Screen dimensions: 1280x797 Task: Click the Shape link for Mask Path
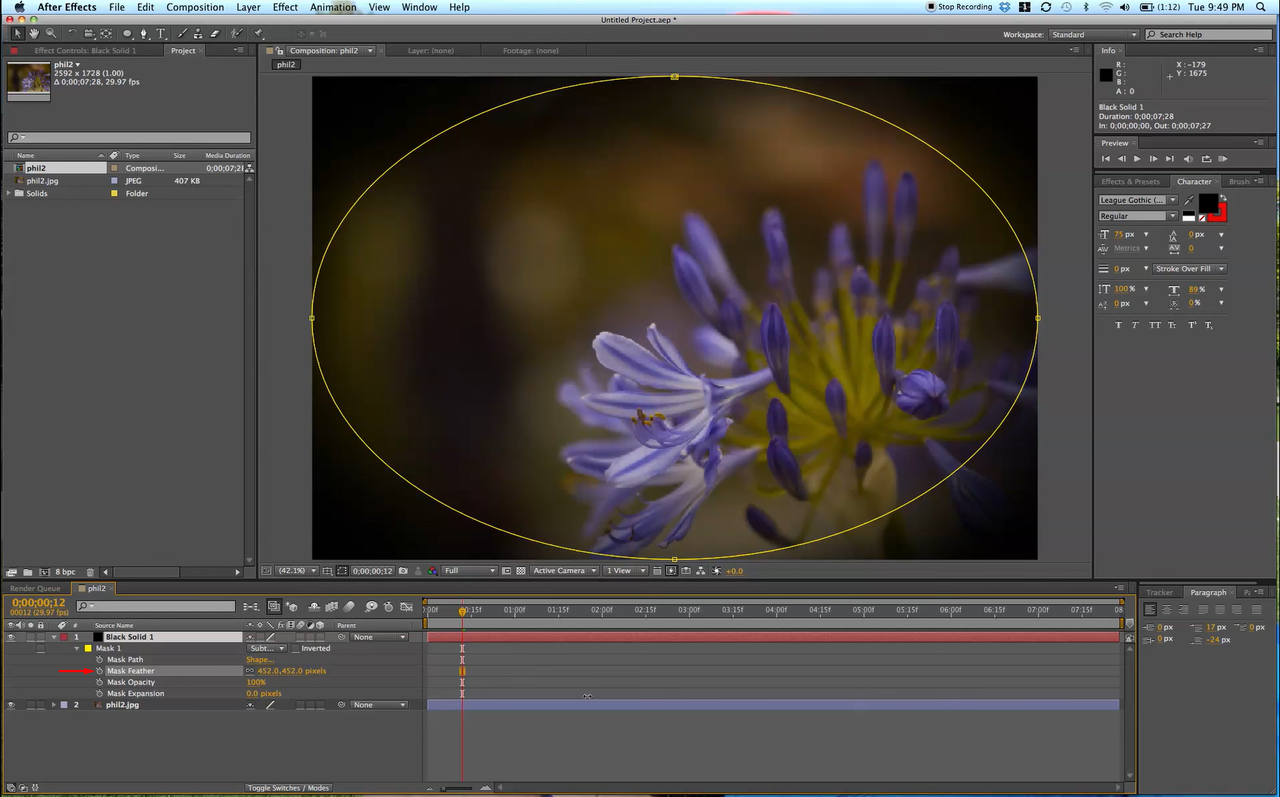[260, 659]
